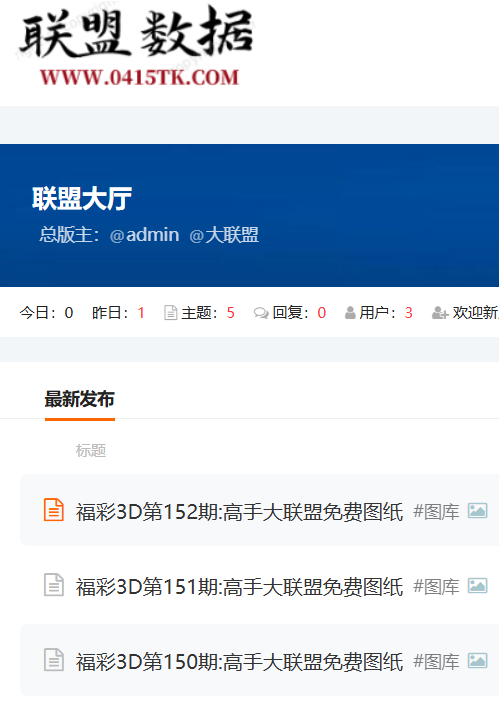This screenshot has width=499, height=709.
Task: Click the 回复 speech bubble icon
Action: pyautogui.click(x=261, y=312)
